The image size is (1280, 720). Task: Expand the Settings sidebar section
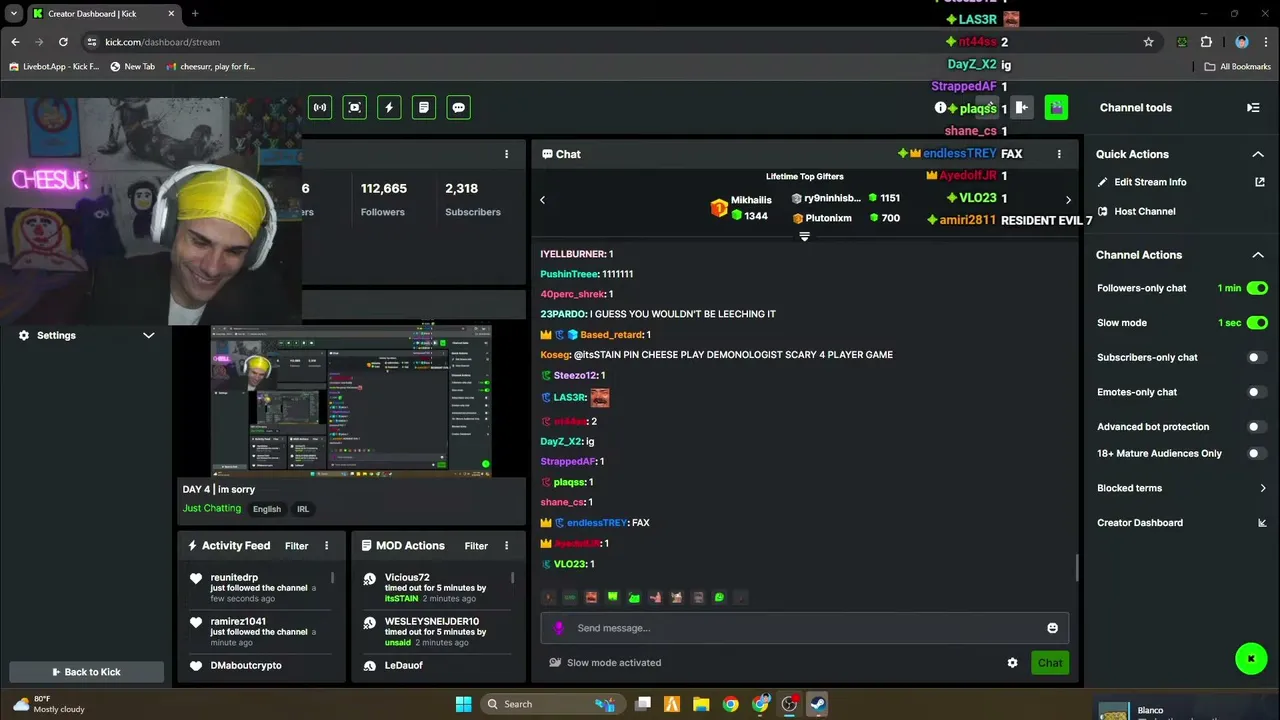point(148,335)
